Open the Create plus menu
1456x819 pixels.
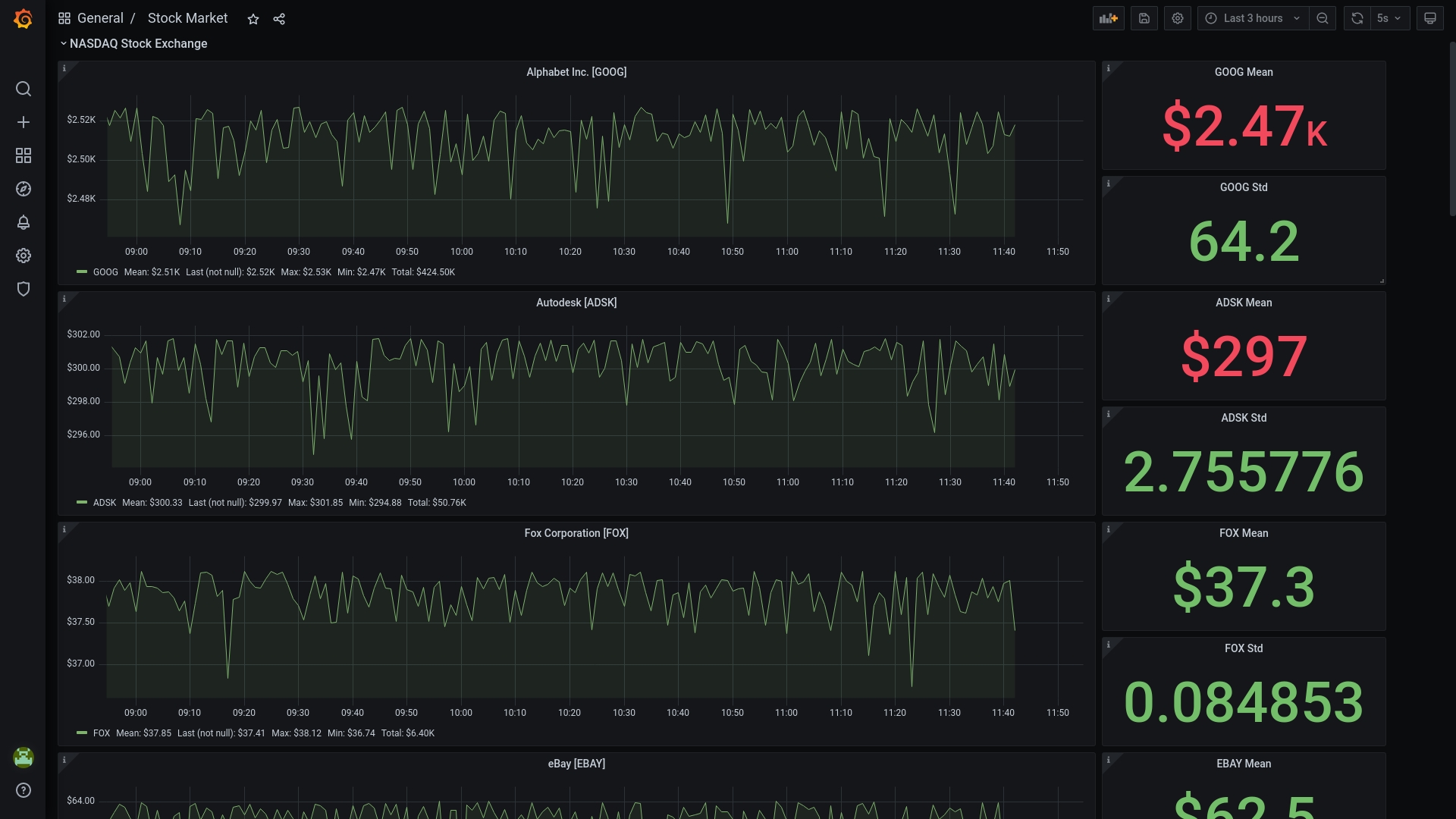24,122
